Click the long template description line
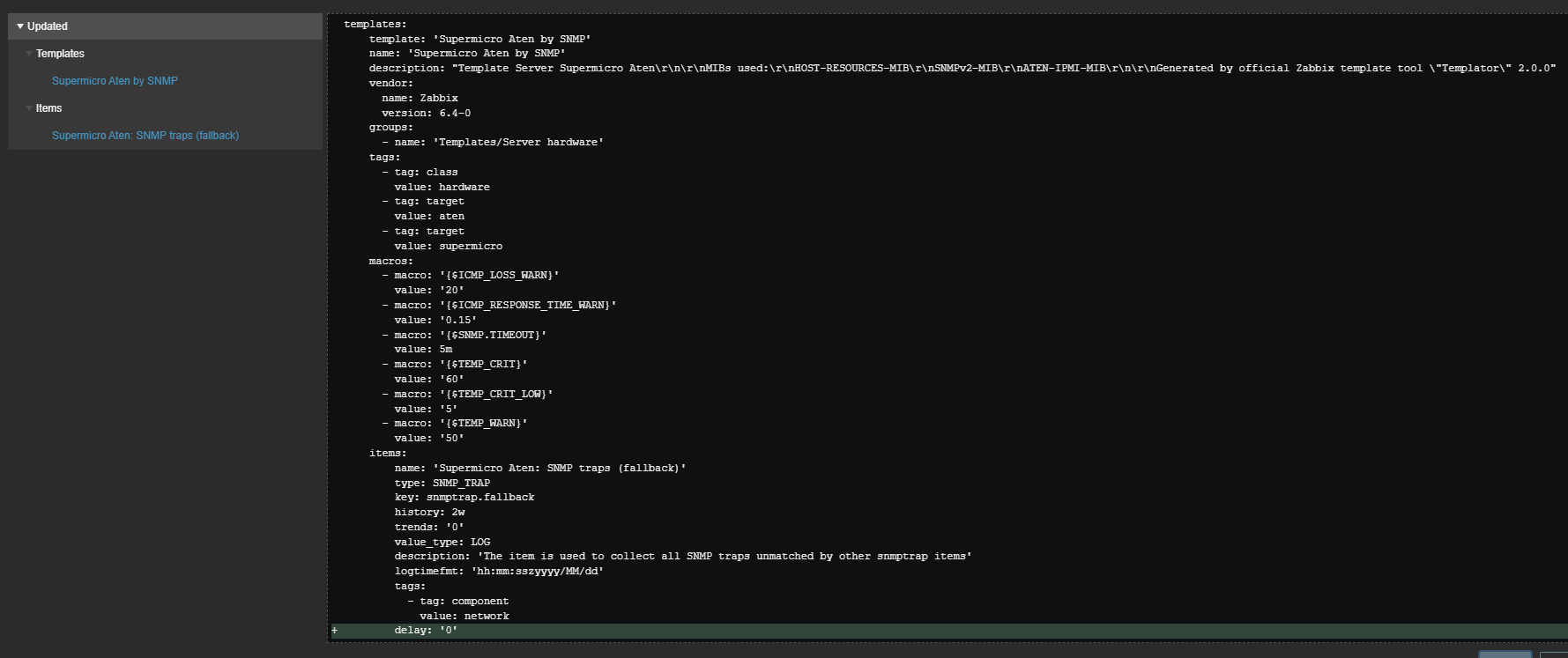The image size is (1568, 658). click(x=962, y=68)
